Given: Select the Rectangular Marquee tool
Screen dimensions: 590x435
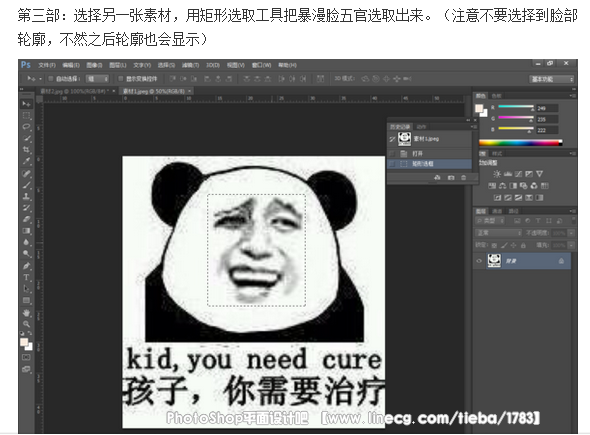Looking at the screenshot, I should click(x=26, y=115).
